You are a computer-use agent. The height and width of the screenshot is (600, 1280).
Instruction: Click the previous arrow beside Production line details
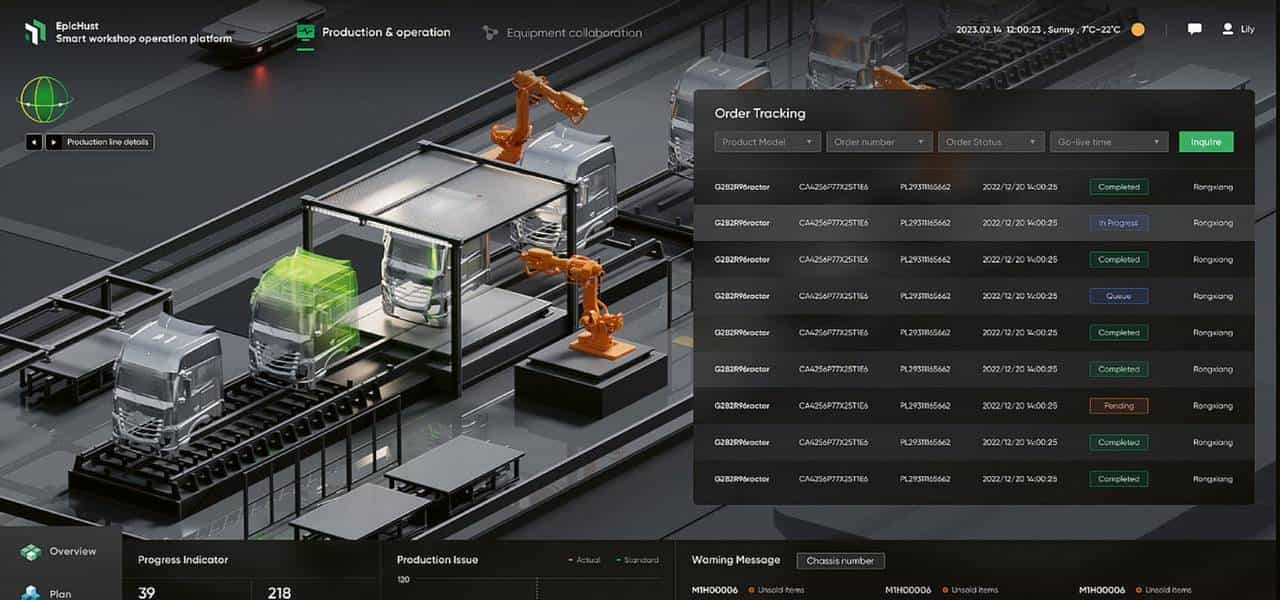click(x=34, y=142)
